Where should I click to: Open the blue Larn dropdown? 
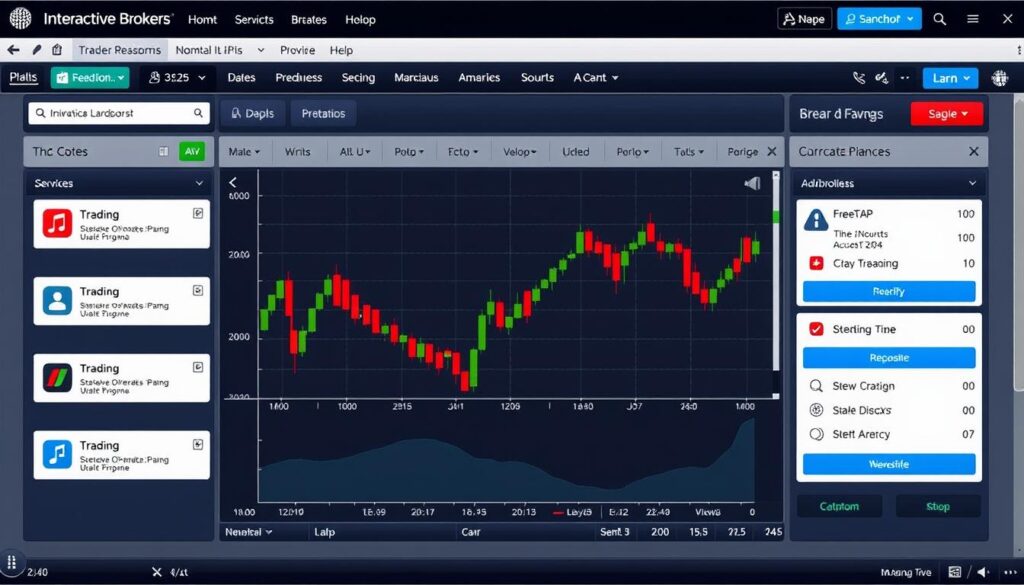pyautogui.click(x=950, y=78)
